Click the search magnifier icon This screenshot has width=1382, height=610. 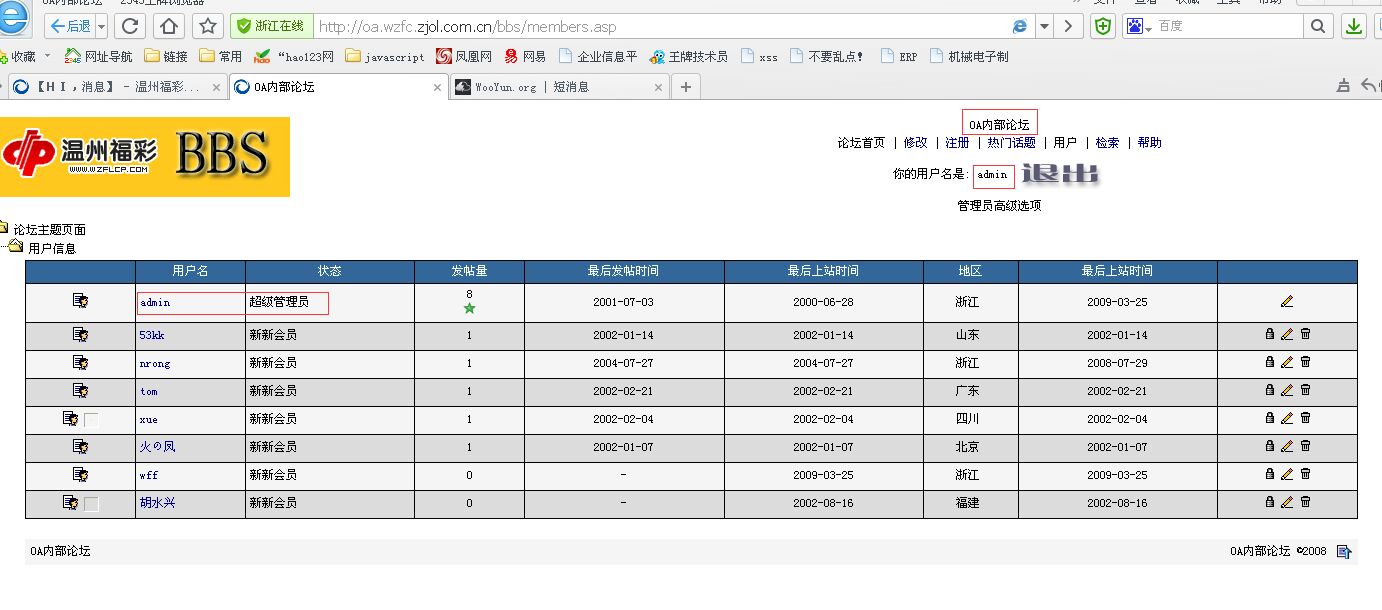tap(1319, 26)
